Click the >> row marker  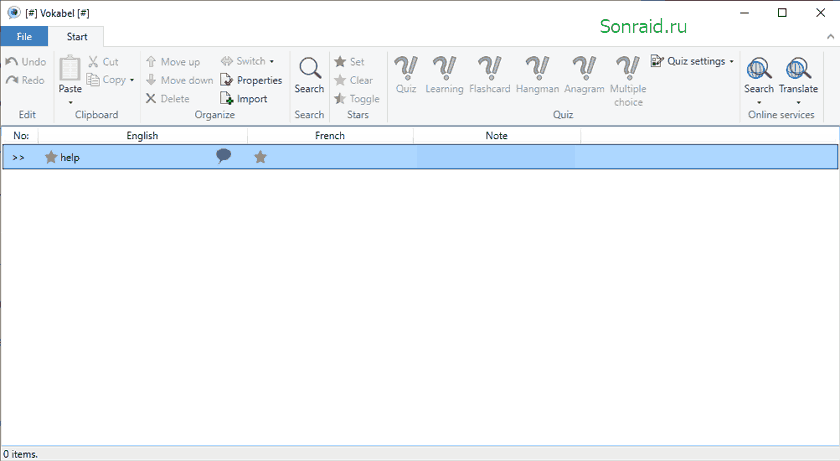pyautogui.click(x=18, y=157)
